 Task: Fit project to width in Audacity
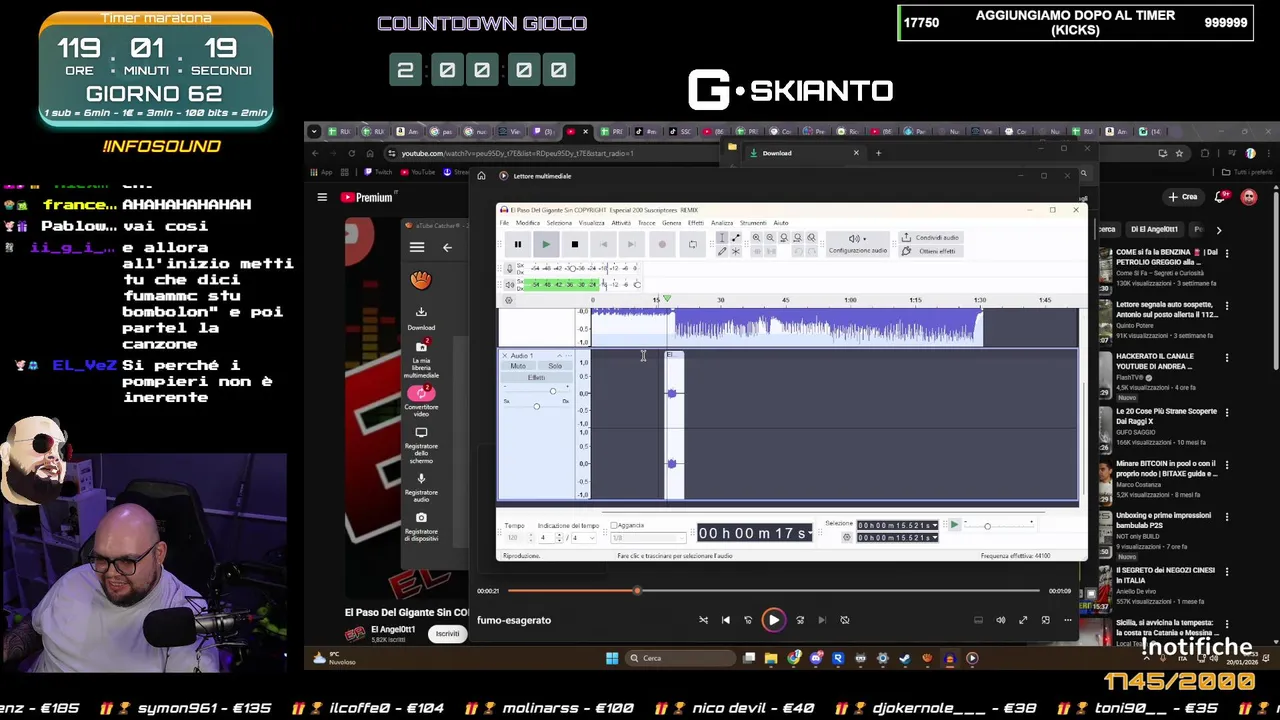pyautogui.click(x=797, y=238)
